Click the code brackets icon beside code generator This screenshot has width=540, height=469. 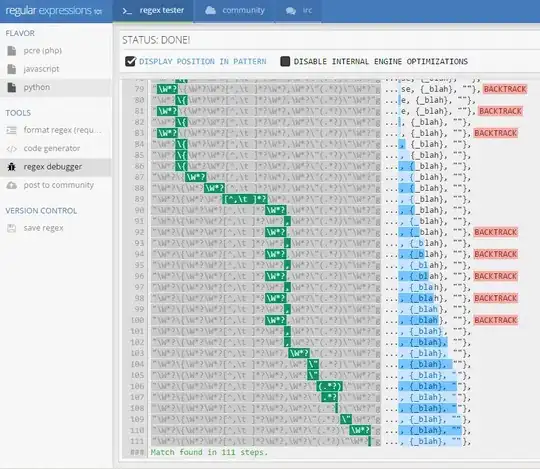11,149
